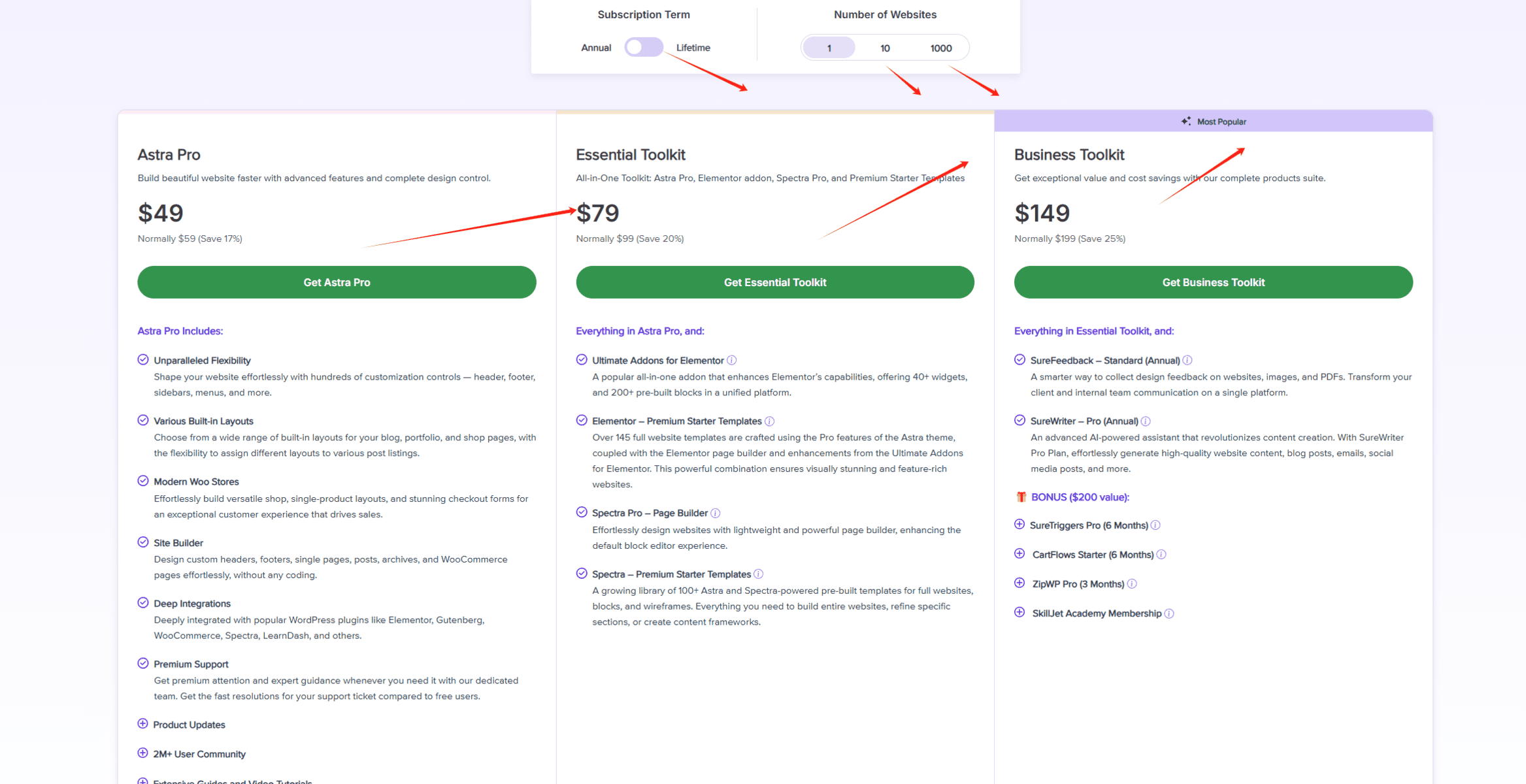The height and width of the screenshot is (784, 1526).
Task: Expand SkillJet Academy Membership plus icon
Action: click(x=1020, y=612)
